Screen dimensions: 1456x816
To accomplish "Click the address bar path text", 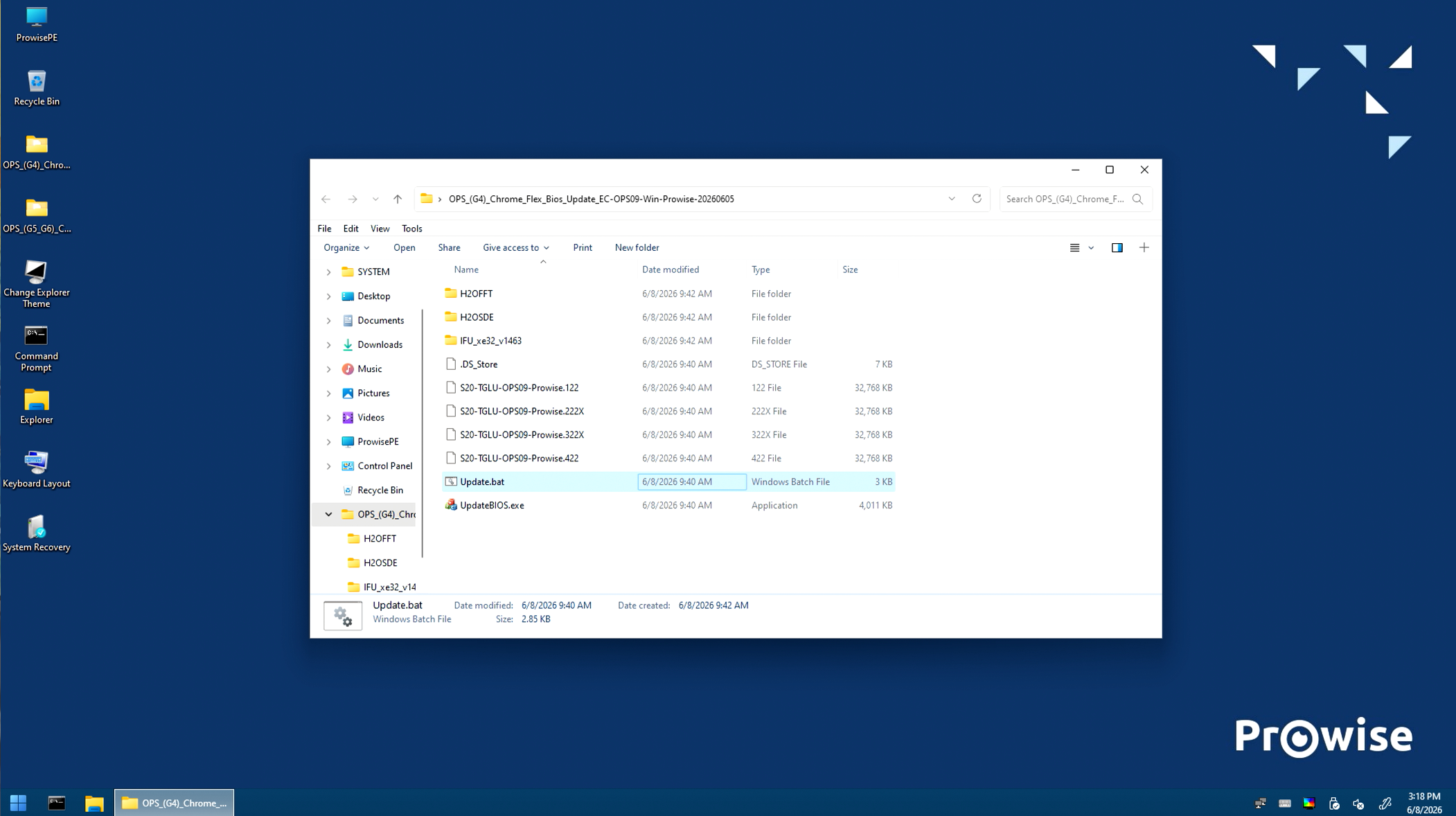I will coord(591,199).
